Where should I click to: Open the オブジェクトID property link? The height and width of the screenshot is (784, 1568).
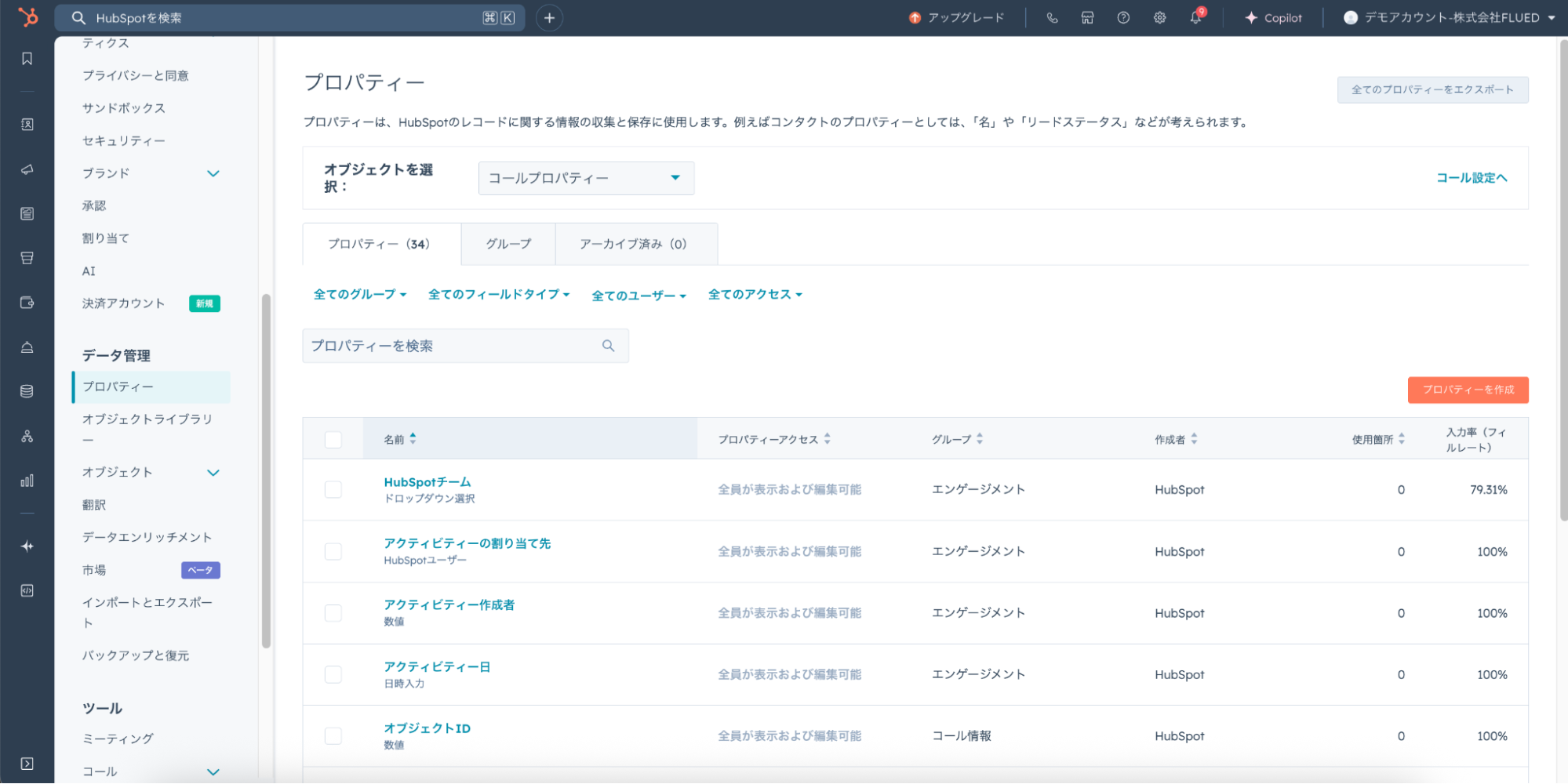[427, 728]
